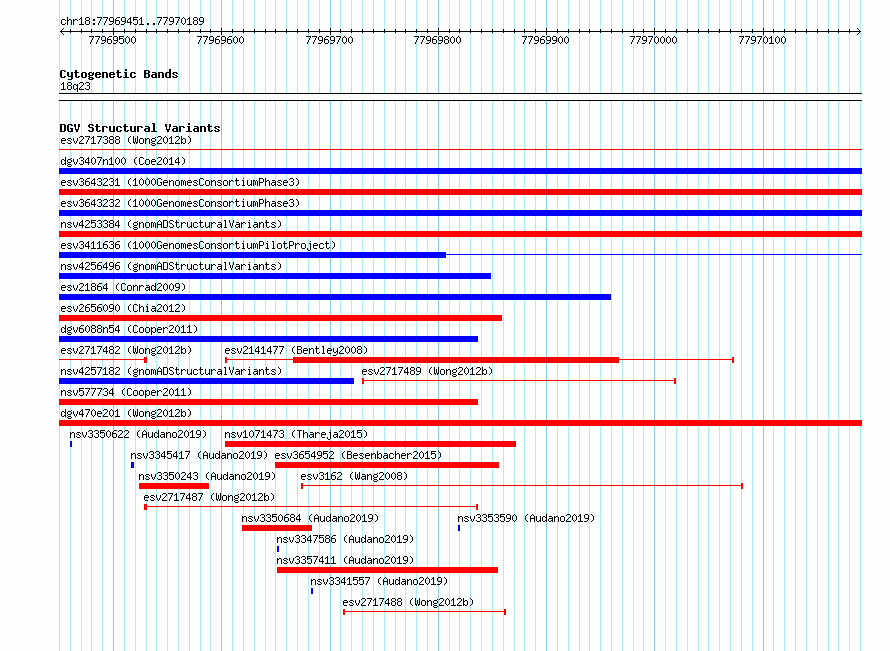Image resolution: width=890 pixels, height=651 pixels.
Task: Click ruler position 77970000
Action: pyautogui.click(x=653, y=40)
